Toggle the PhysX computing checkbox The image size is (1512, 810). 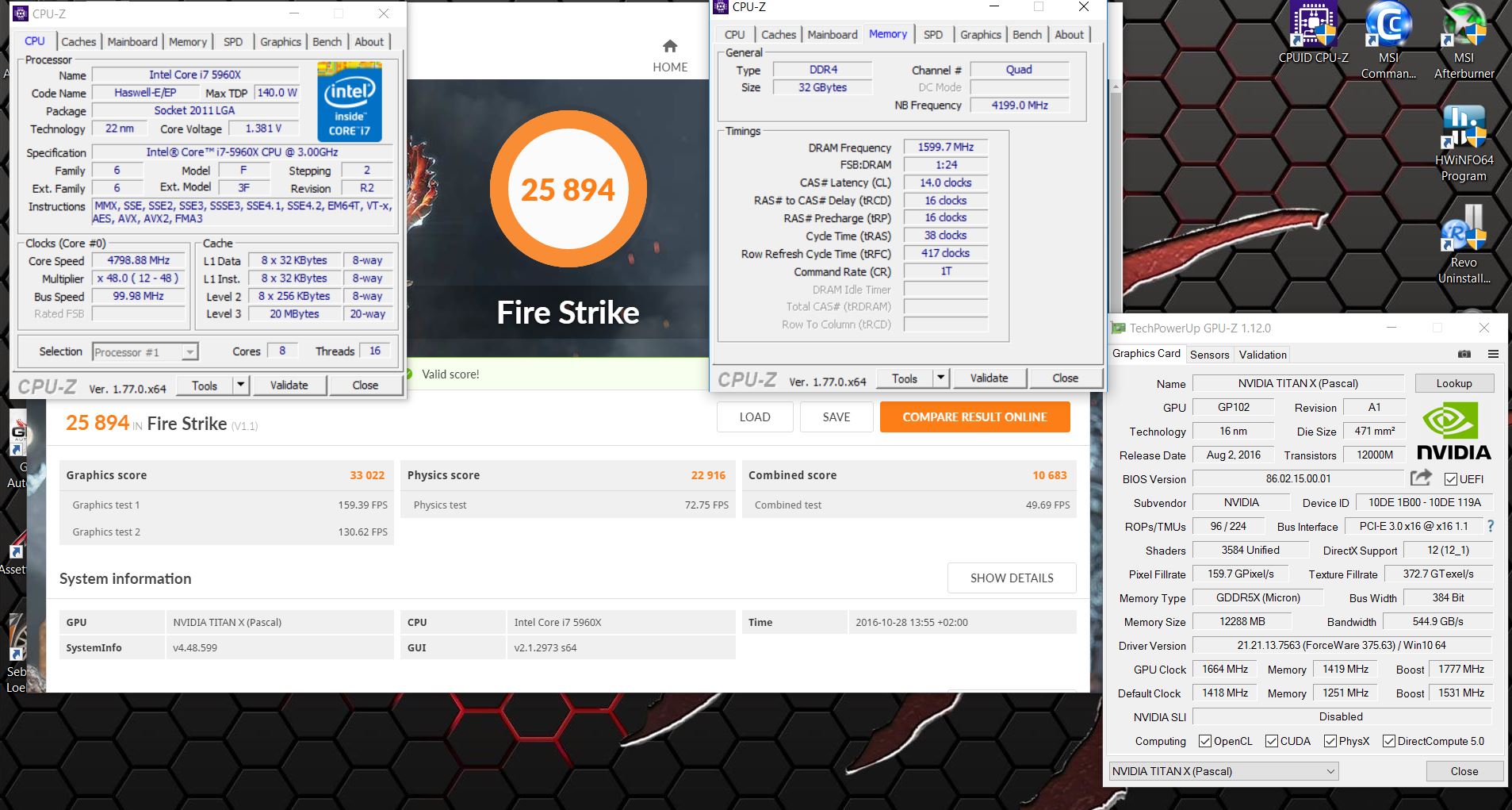tap(1330, 741)
